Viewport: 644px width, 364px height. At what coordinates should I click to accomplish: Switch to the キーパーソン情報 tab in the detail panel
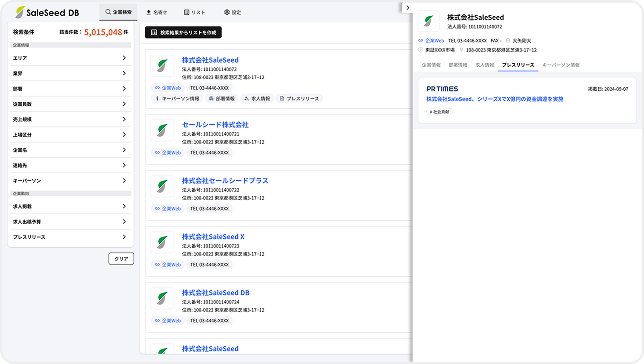point(561,65)
